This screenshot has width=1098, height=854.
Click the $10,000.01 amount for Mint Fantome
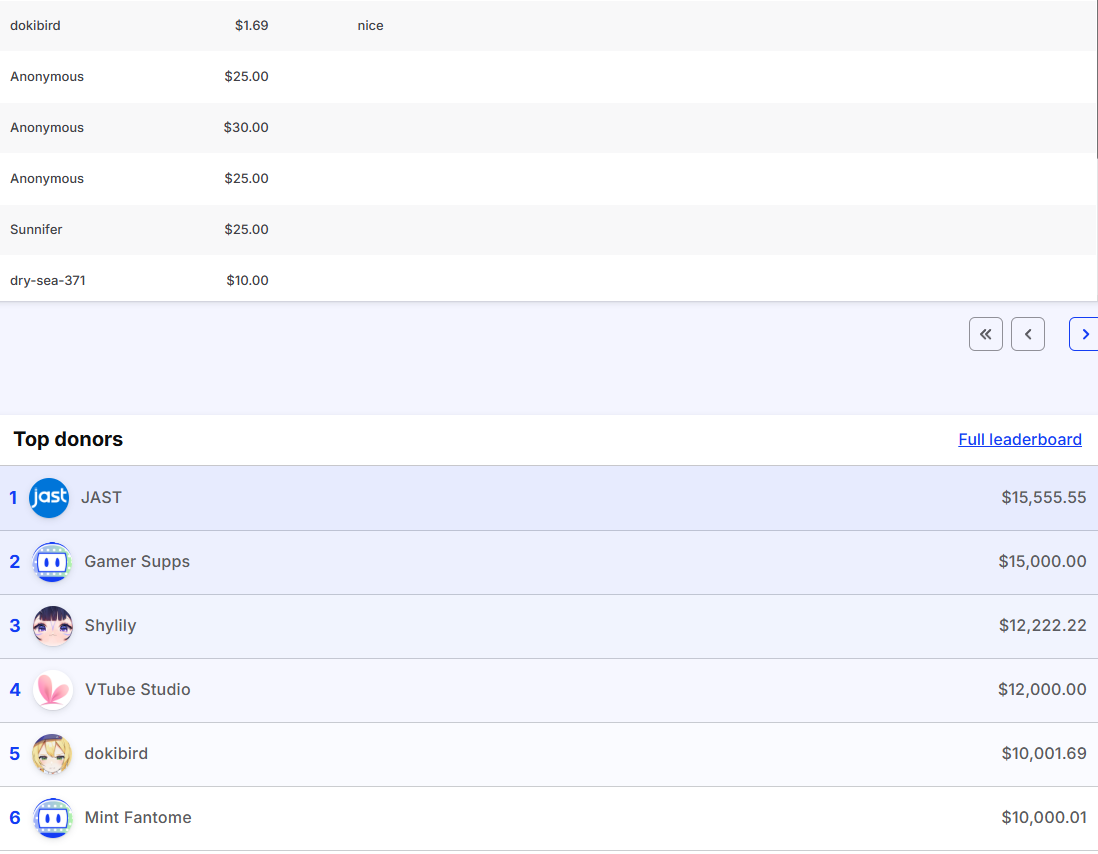click(x=1043, y=818)
